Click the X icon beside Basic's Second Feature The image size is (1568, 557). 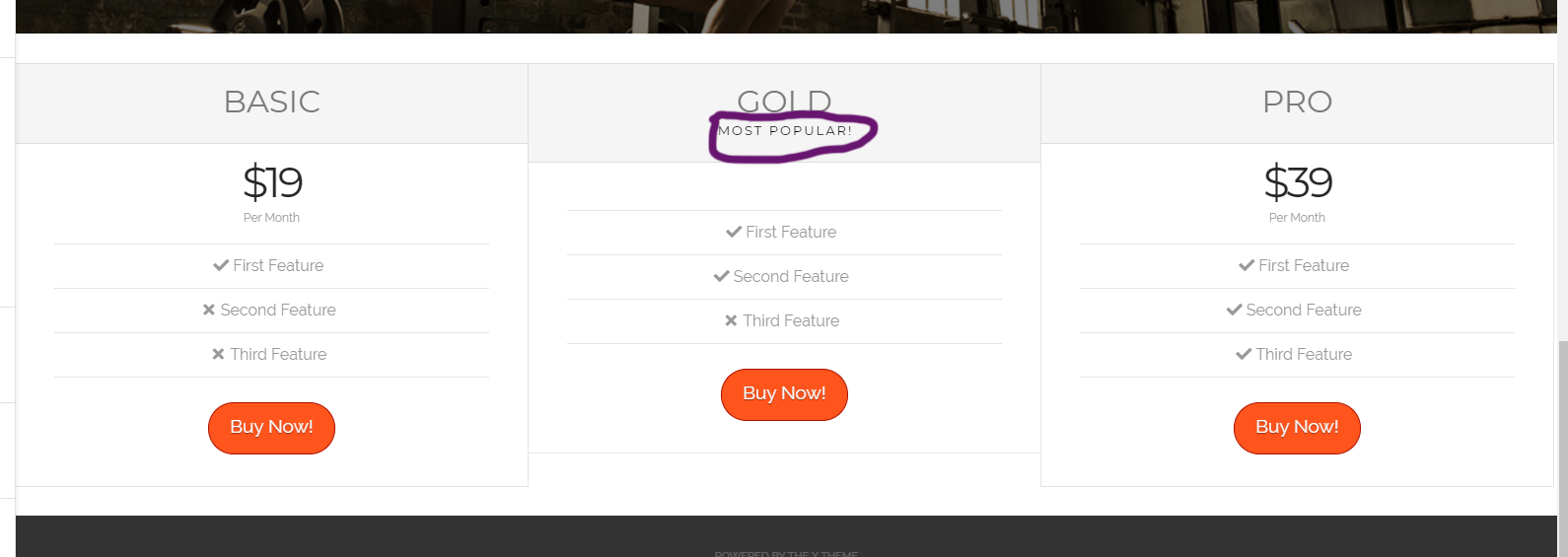(209, 310)
